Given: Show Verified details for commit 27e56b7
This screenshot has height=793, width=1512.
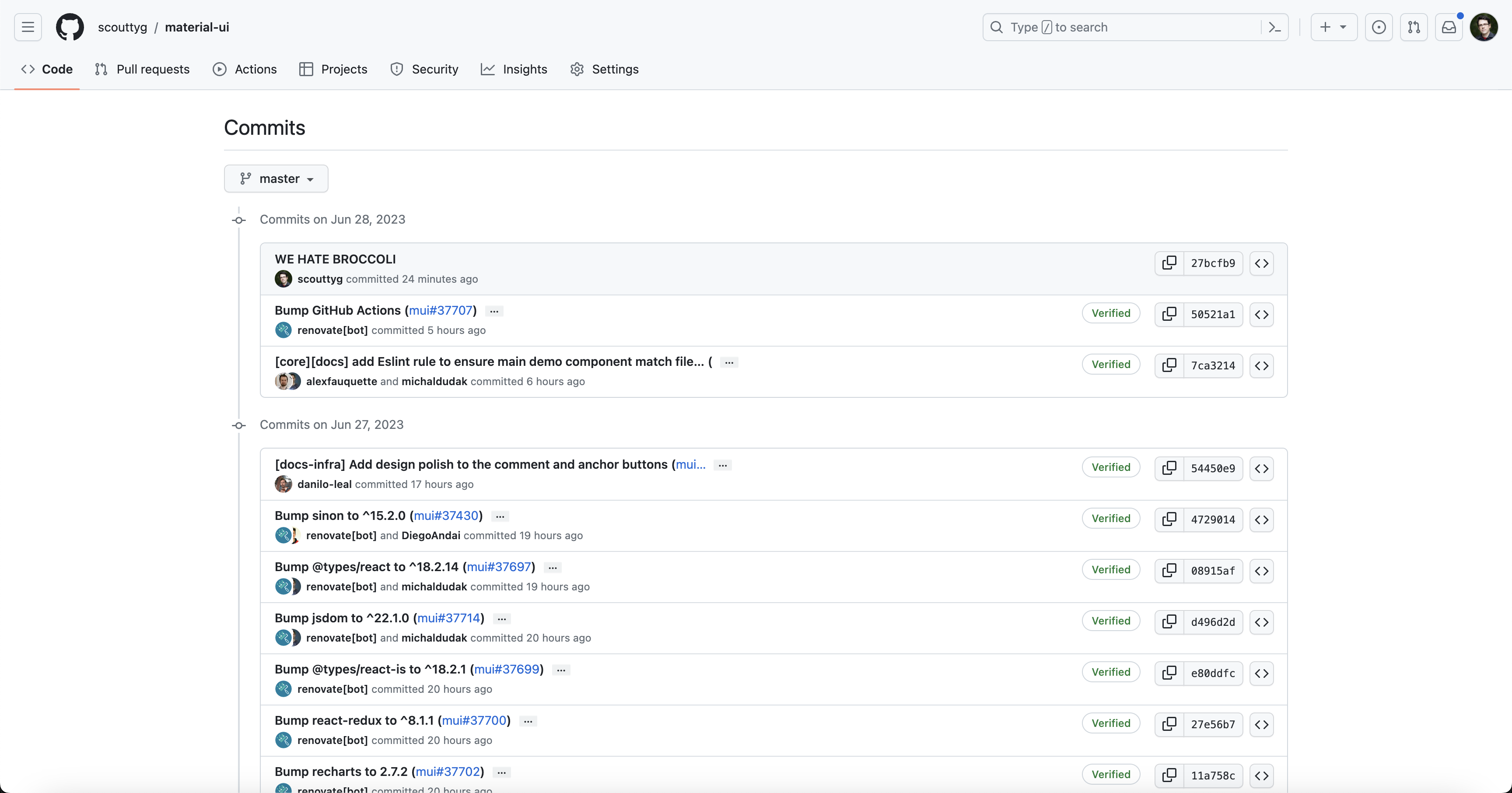Looking at the screenshot, I should click(x=1111, y=723).
